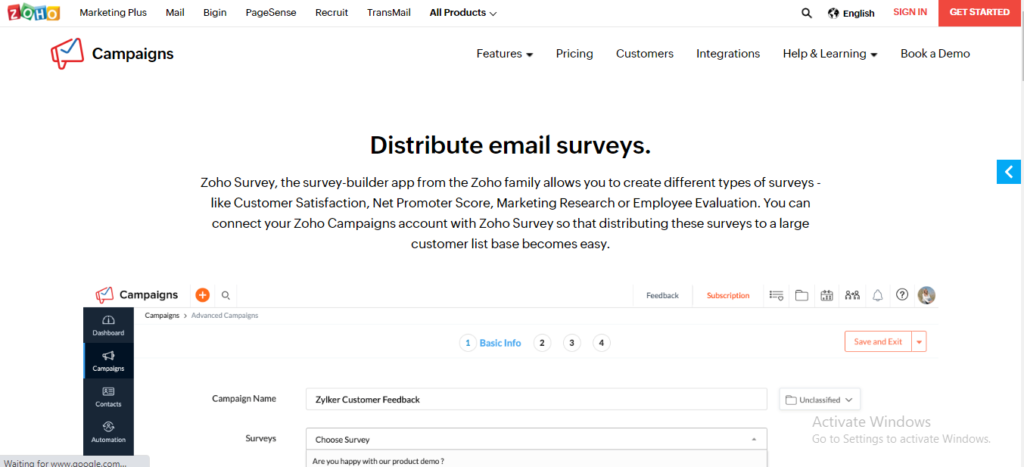
Task: Expand the Features menu
Action: (x=505, y=54)
